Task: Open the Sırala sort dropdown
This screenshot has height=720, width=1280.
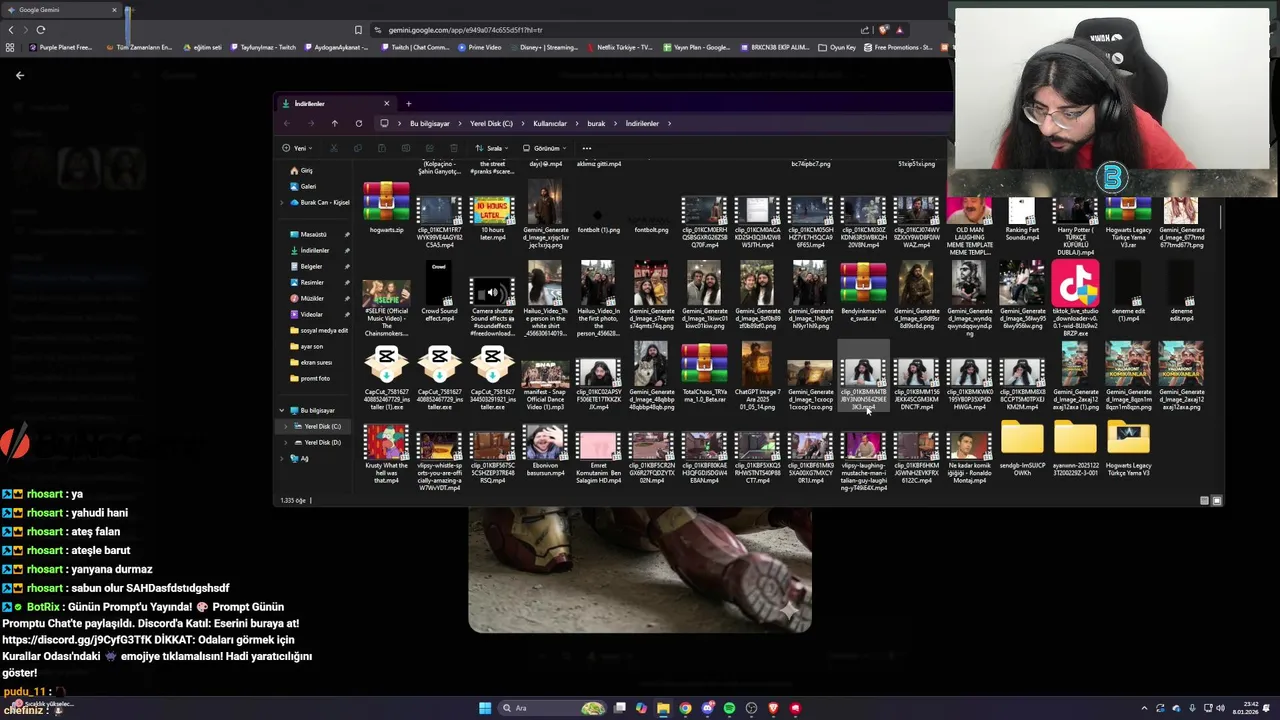Action: (491, 148)
